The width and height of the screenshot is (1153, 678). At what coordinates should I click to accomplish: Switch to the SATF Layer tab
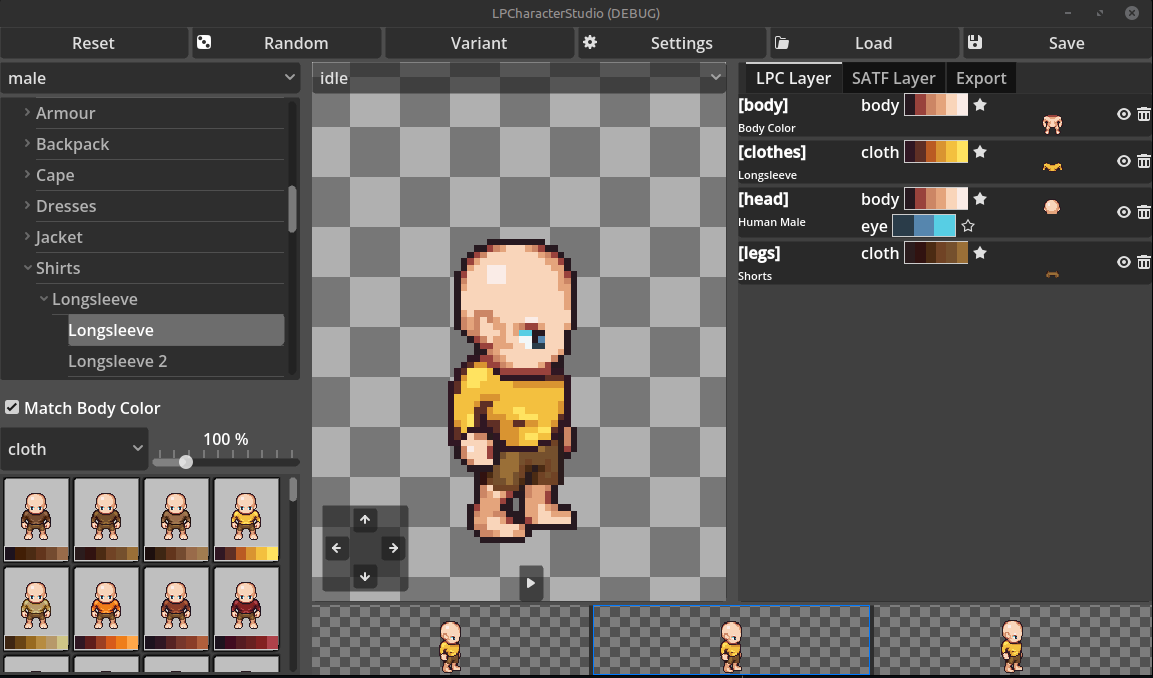(893, 78)
